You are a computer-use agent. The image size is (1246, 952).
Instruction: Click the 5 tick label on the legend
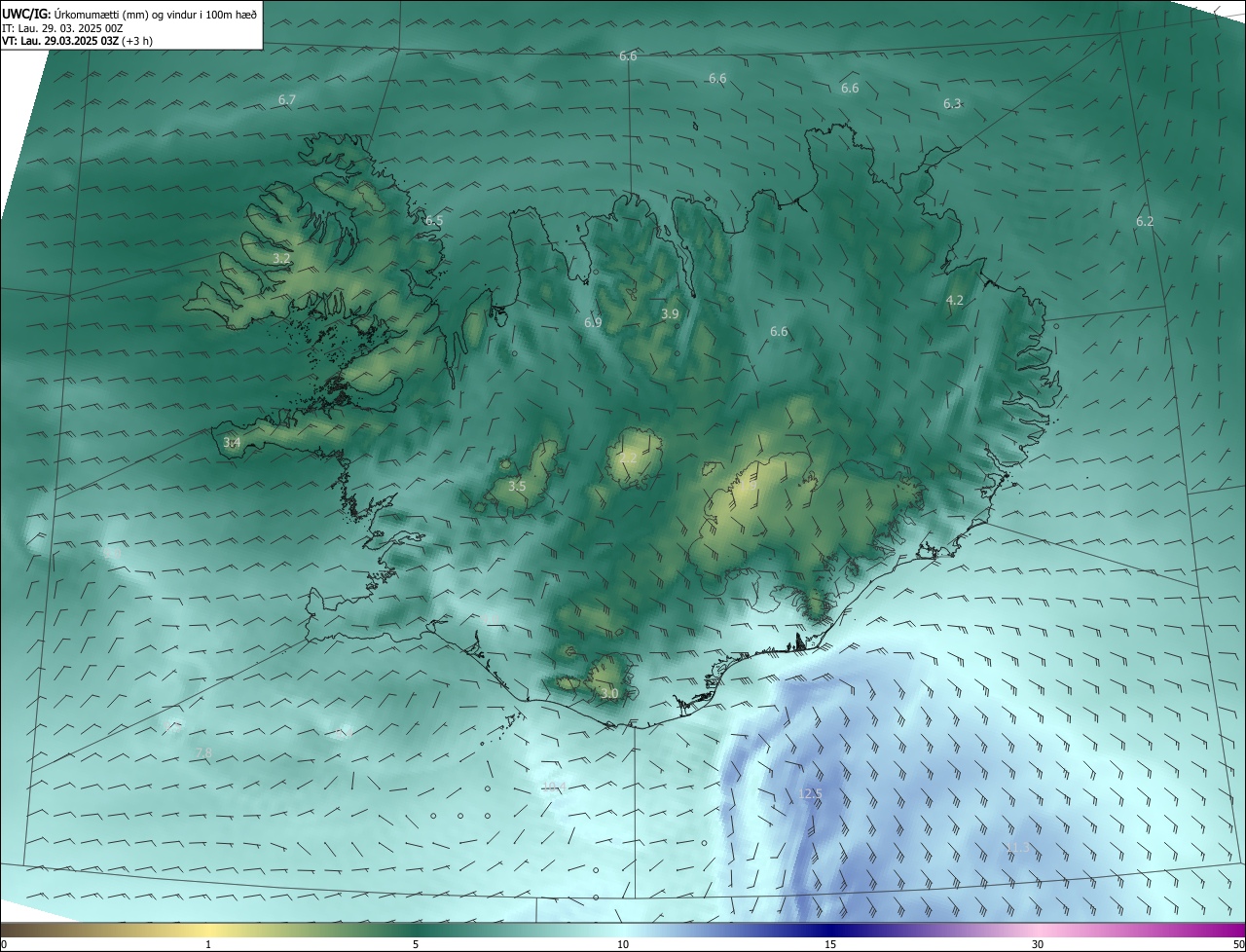click(416, 944)
